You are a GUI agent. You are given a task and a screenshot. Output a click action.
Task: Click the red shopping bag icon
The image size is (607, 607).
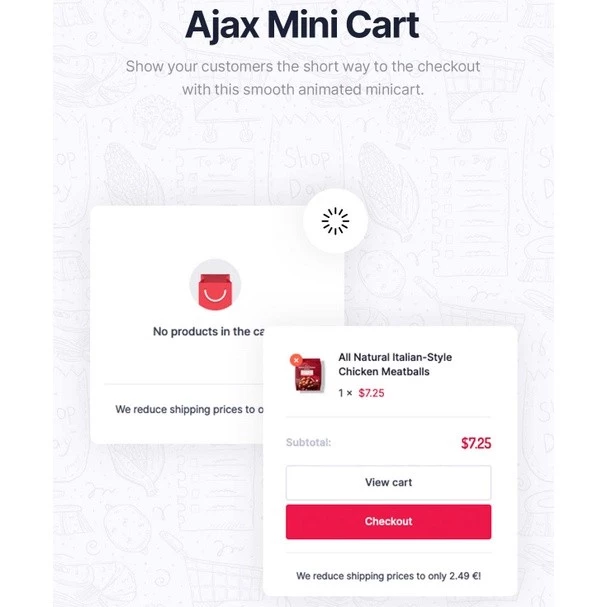pos(215,289)
